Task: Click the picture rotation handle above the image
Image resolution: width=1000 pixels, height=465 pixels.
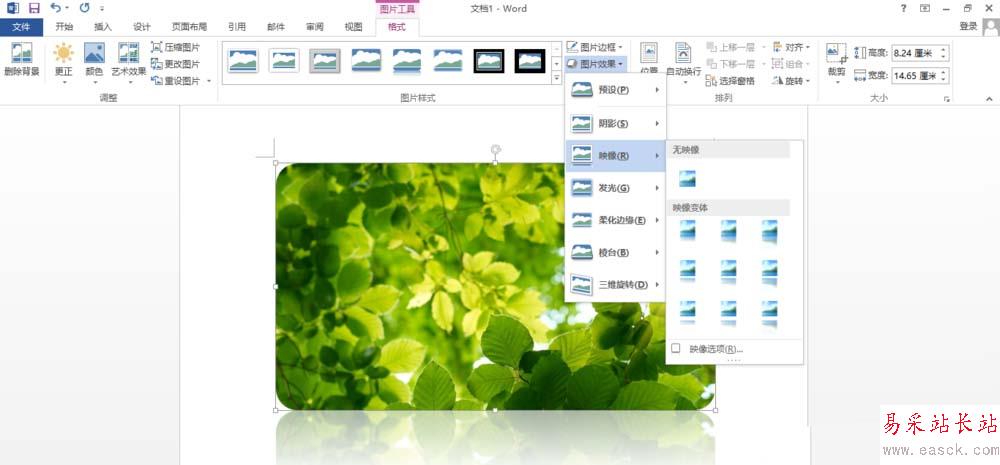Action: coord(495,149)
